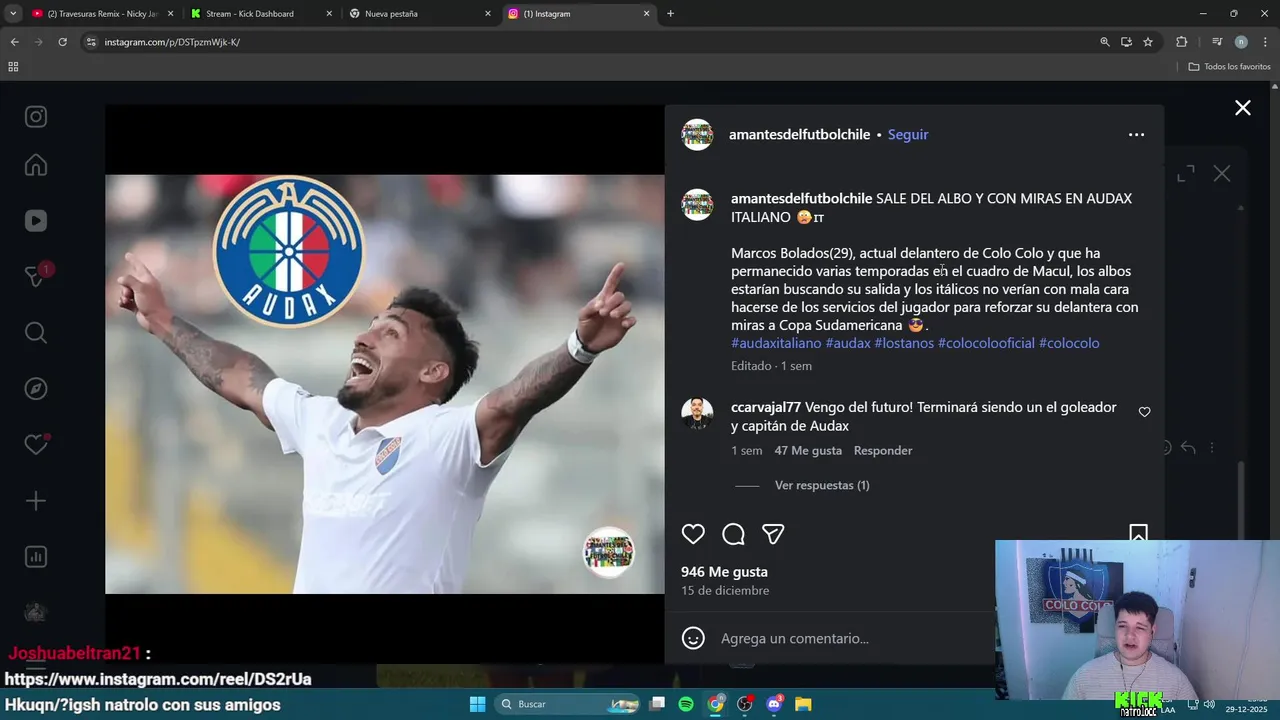Open the #colocolo hashtag link

[x=1069, y=343]
